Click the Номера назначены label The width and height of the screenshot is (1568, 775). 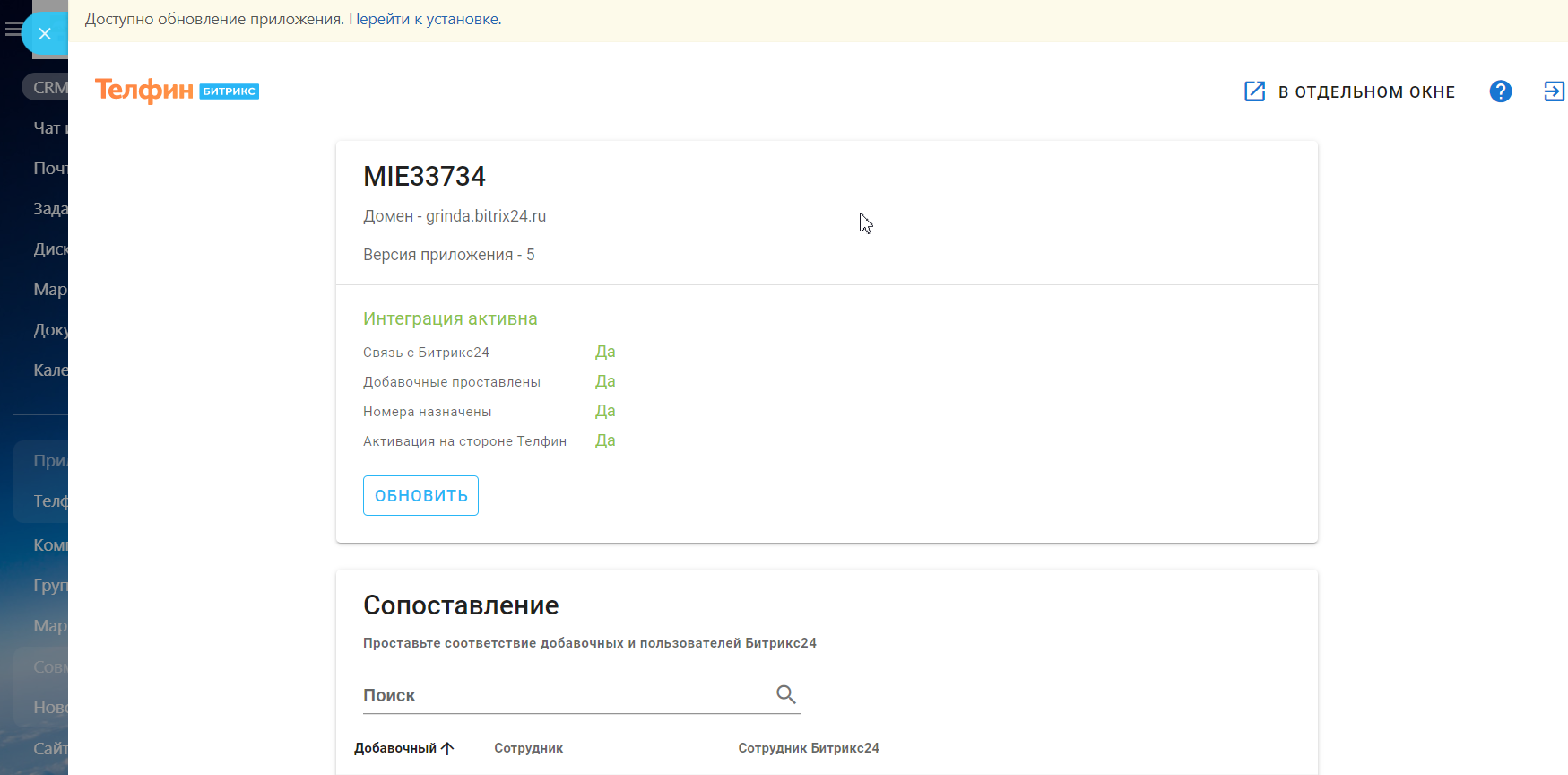pyautogui.click(x=427, y=412)
